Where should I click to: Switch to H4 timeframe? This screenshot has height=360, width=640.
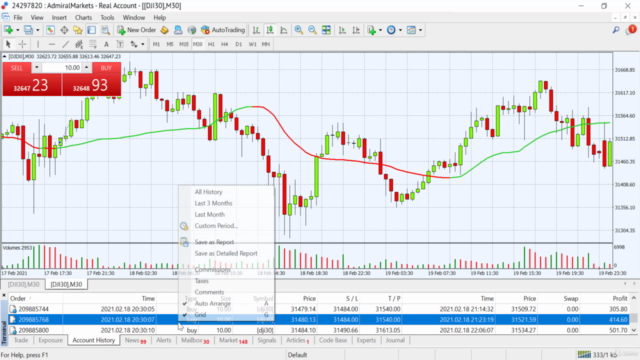pos(224,44)
